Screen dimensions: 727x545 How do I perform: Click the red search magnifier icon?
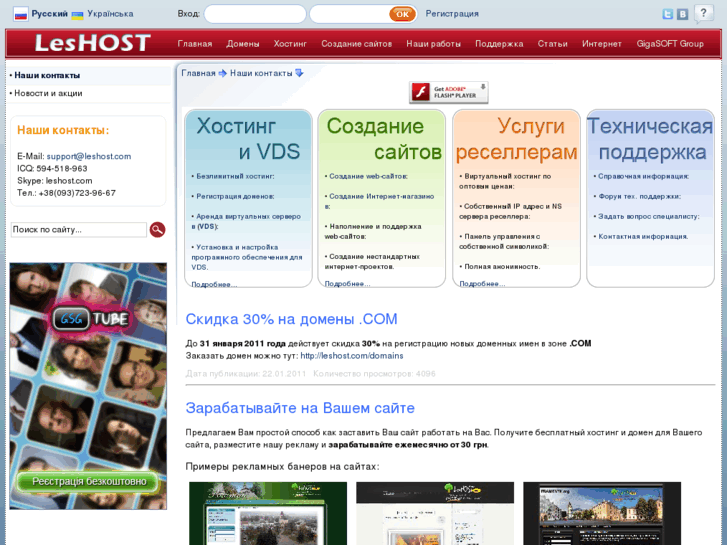point(157,230)
